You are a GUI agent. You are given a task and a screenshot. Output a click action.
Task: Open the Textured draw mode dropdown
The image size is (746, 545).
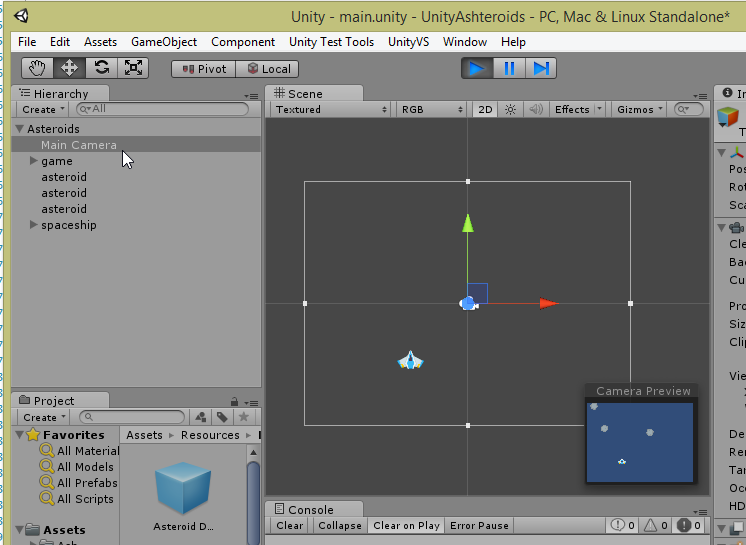pyautogui.click(x=330, y=110)
